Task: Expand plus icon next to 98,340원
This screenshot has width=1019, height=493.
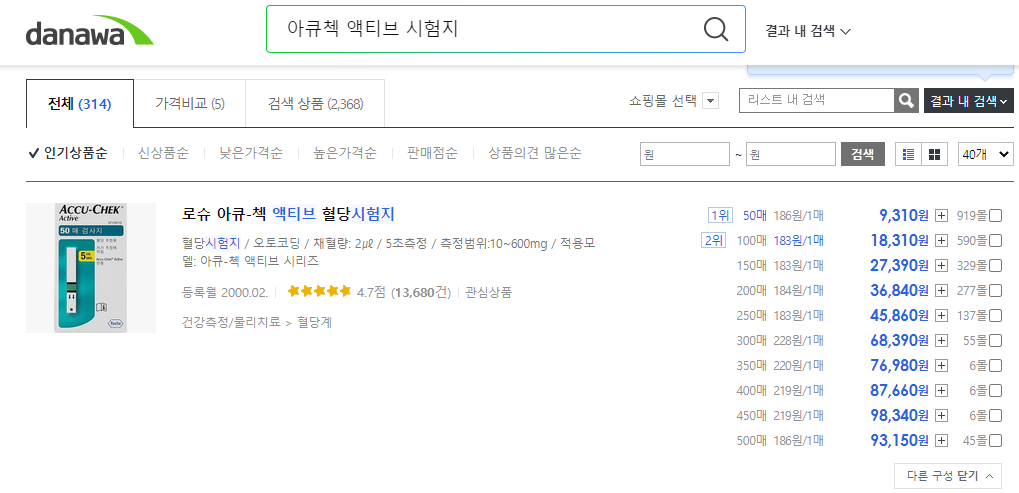Action: pos(940,416)
